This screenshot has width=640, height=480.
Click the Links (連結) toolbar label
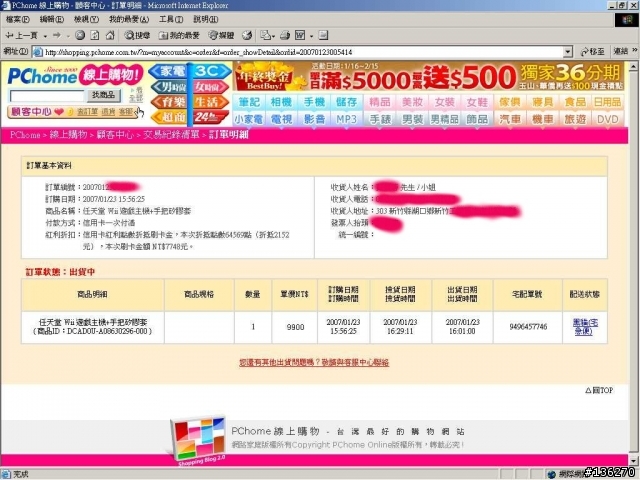(x=620, y=51)
